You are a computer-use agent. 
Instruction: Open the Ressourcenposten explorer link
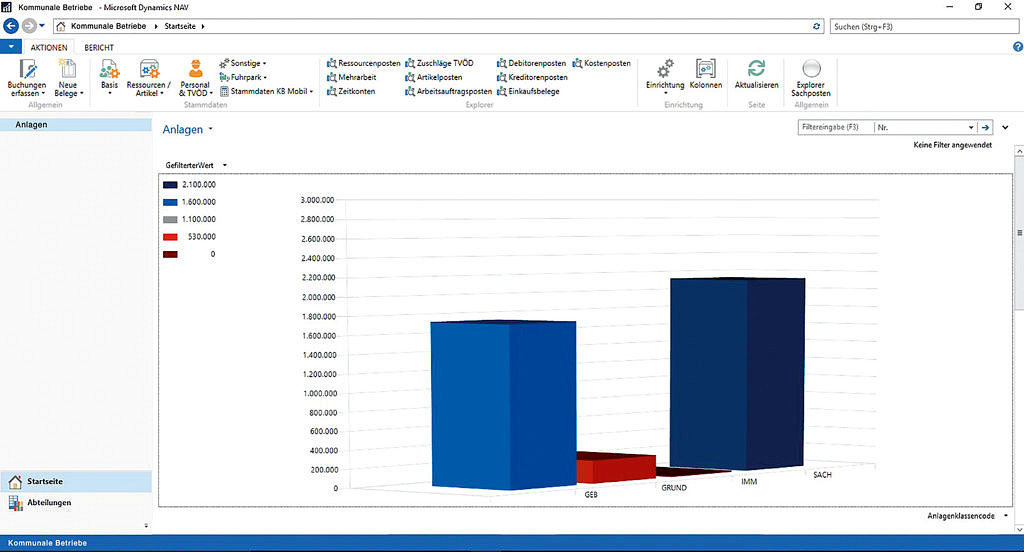364,63
